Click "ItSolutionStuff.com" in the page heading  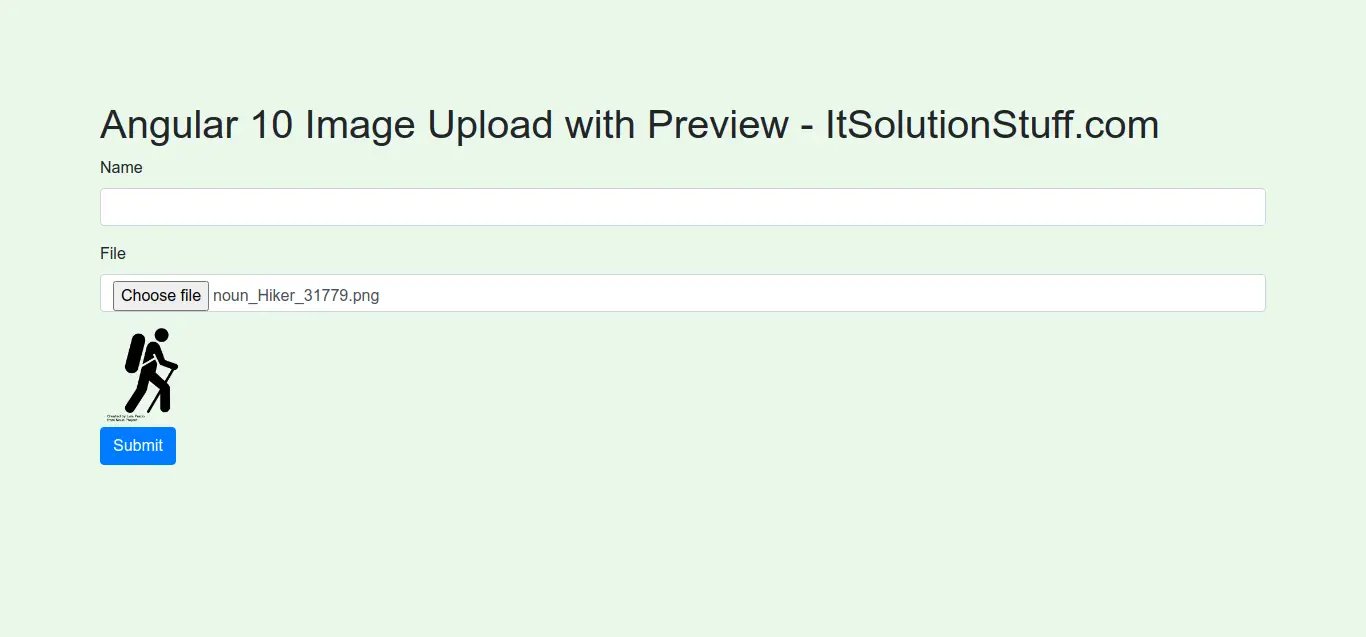pos(991,126)
